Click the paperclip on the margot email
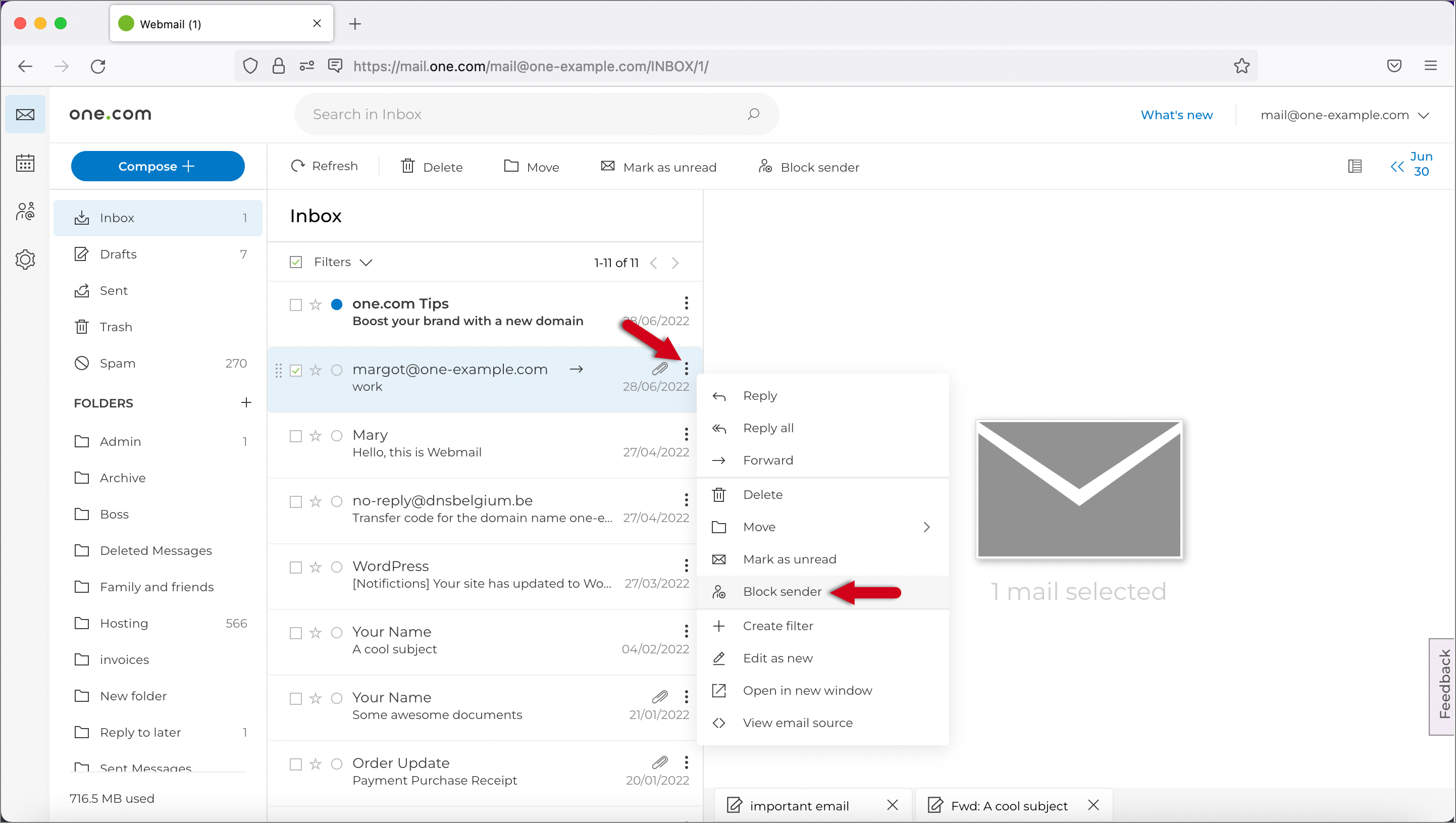Image resolution: width=1456 pixels, height=823 pixels. tap(660, 369)
